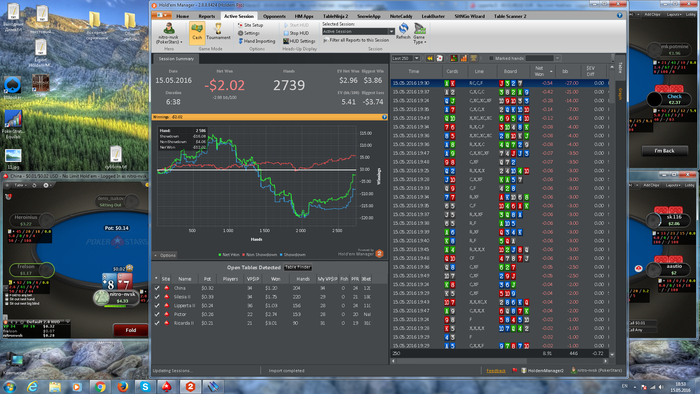
Task: Open the nitro-mvsk hero selector icon
Action: (169, 29)
